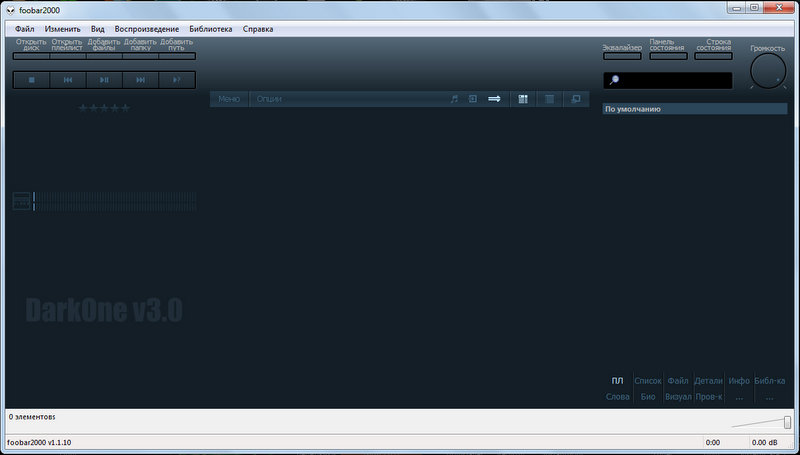Click the volume slider handle in status panel
800x455 pixels.
coord(788,422)
